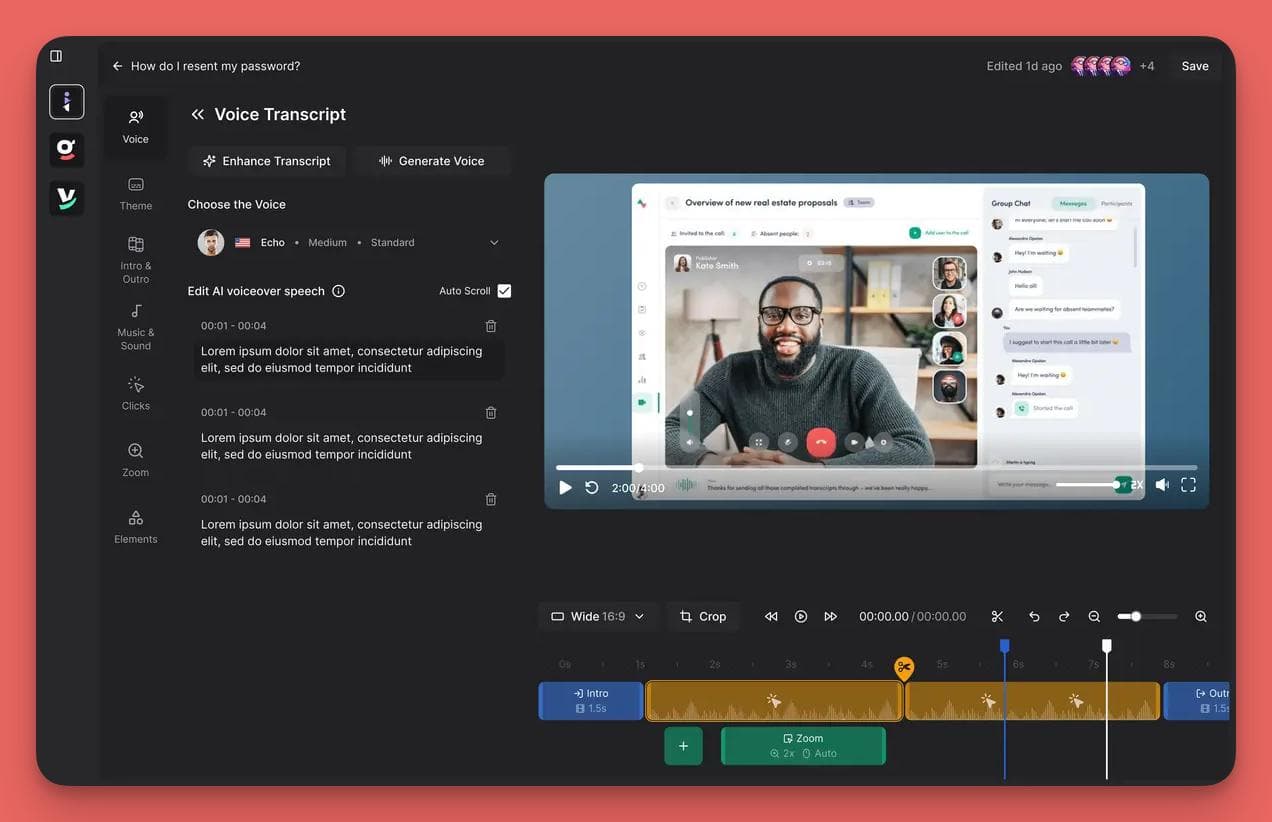This screenshot has height=822, width=1272.
Task: Open the Zoom effects panel
Action: (x=135, y=458)
